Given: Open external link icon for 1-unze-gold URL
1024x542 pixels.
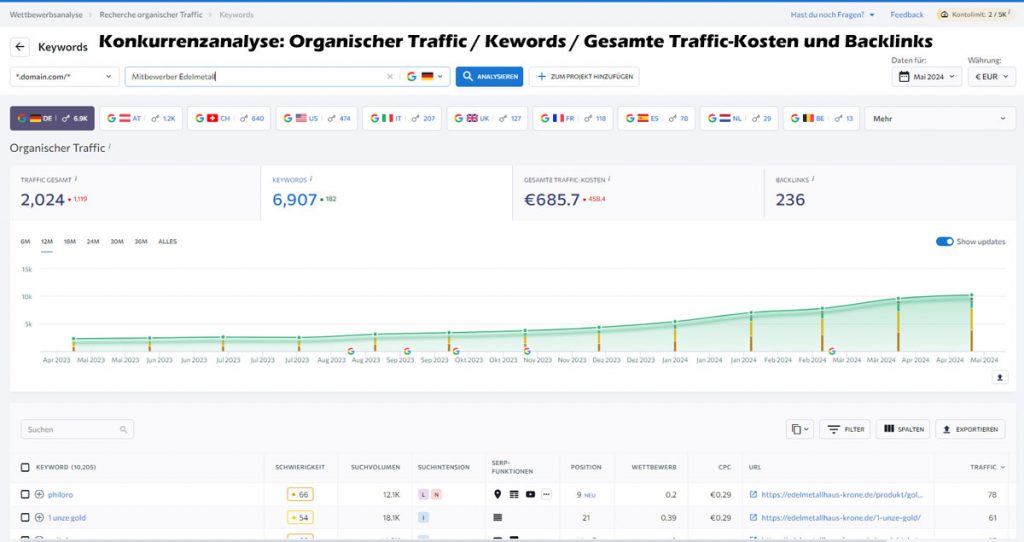Looking at the screenshot, I should (753, 517).
